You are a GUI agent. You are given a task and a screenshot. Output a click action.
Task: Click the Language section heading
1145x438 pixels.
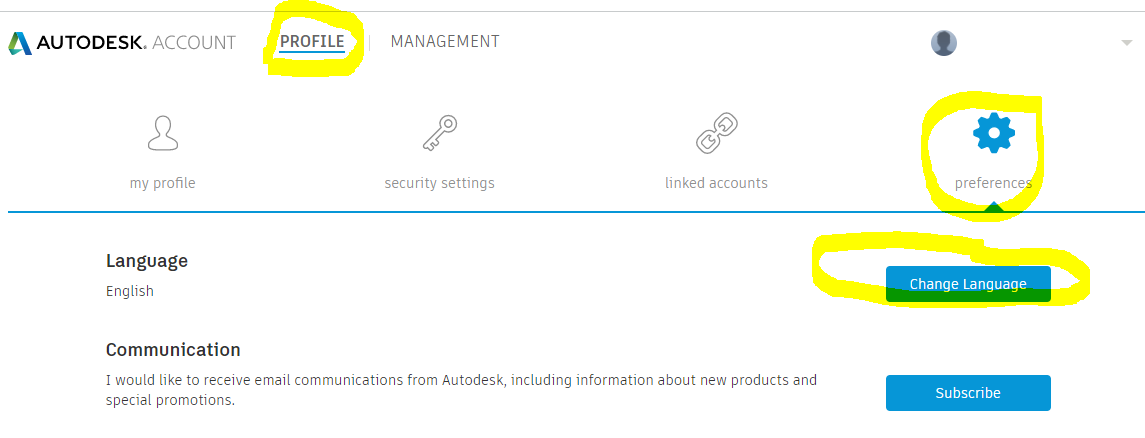click(147, 261)
